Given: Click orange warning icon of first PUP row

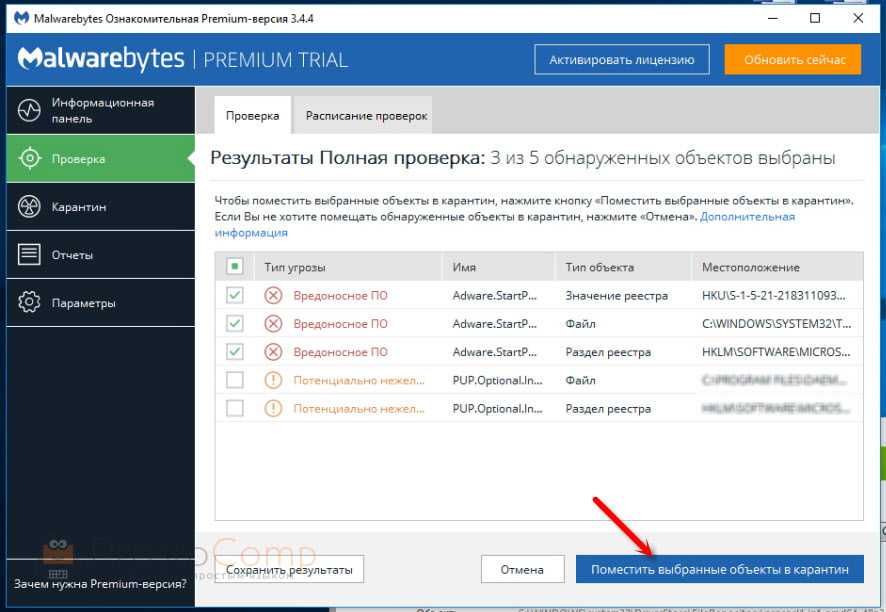Looking at the screenshot, I should click(x=273, y=380).
